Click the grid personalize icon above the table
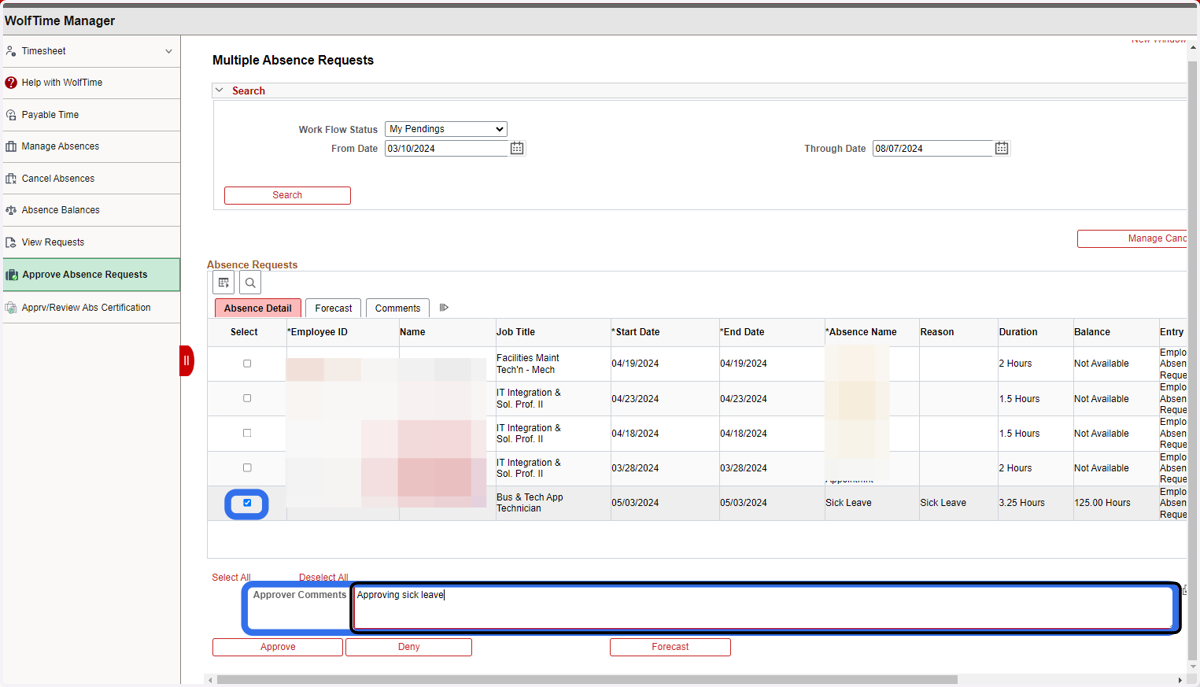Screen dimensions: 1200x687 224,283
